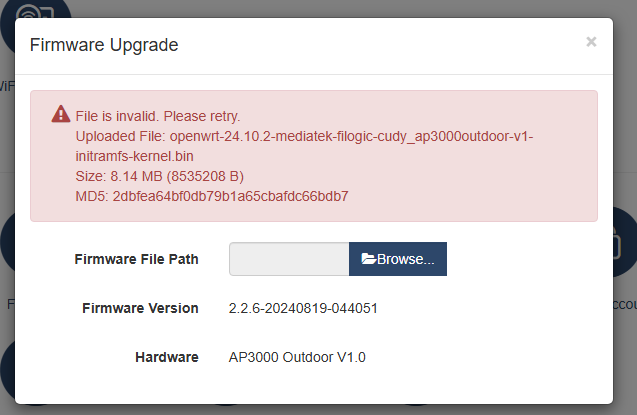The height and width of the screenshot is (415, 637).
Task: Click the Hardware label
Action: tap(167, 357)
